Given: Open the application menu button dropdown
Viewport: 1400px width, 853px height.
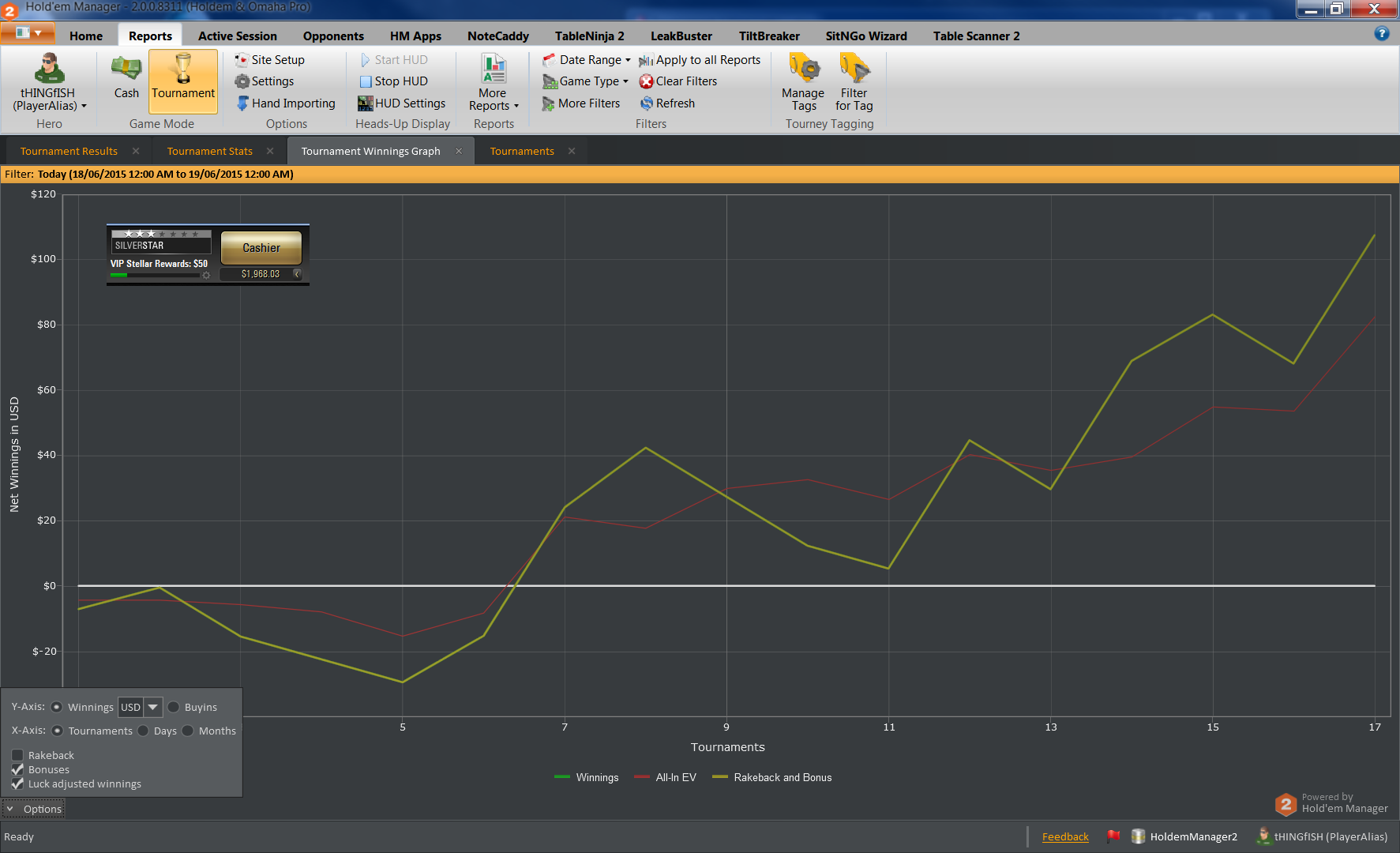Looking at the screenshot, I should 28,33.
